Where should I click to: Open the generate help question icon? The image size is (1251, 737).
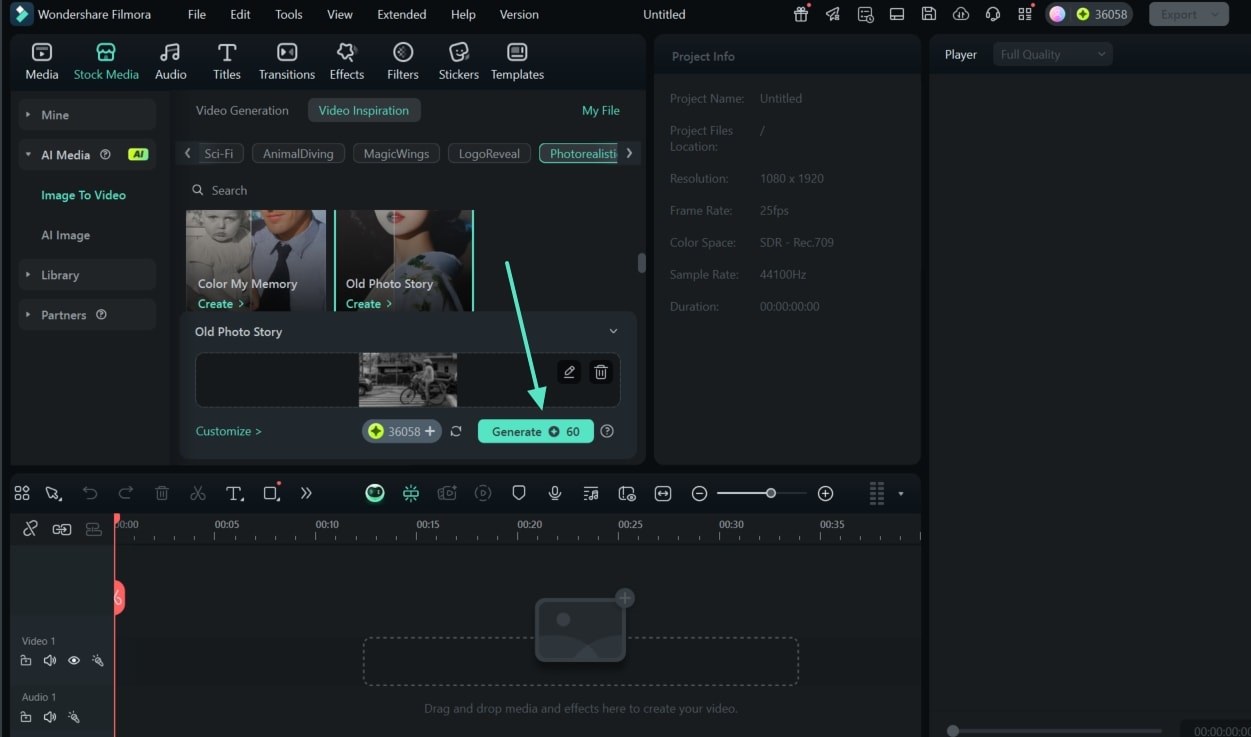click(x=607, y=431)
